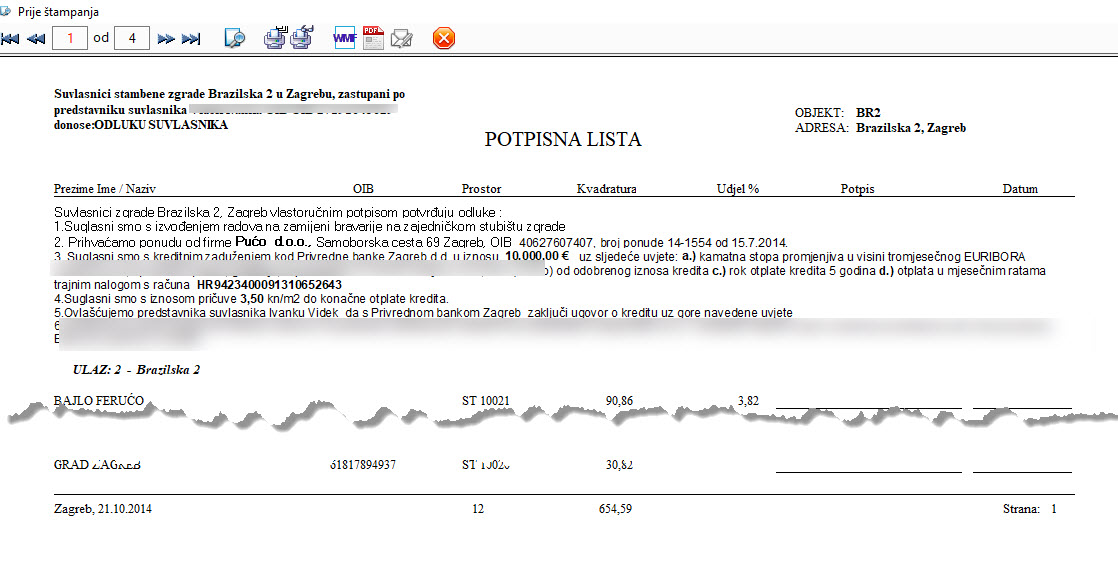Click the Prije štampanja window icon
The image size is (1118, 566).
(6, 11)
